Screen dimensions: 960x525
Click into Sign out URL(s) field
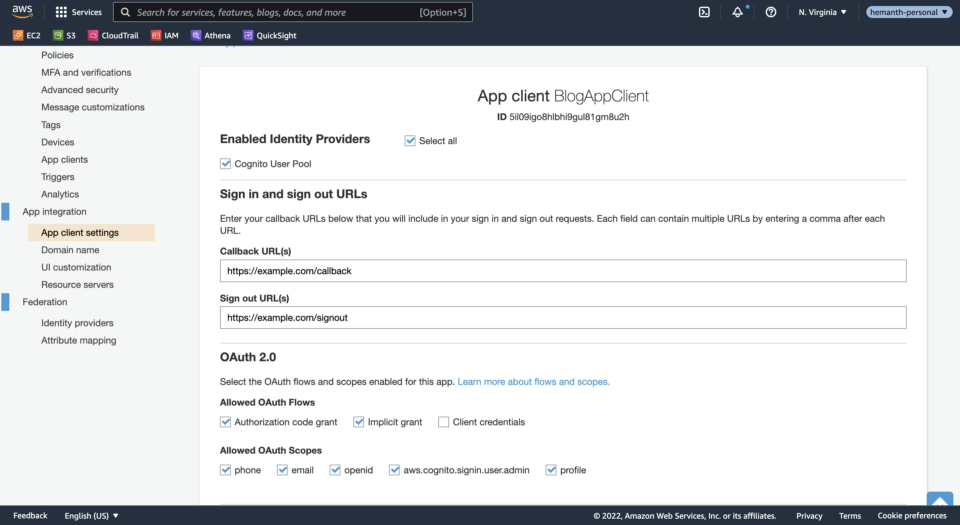[x=563, y=318]
